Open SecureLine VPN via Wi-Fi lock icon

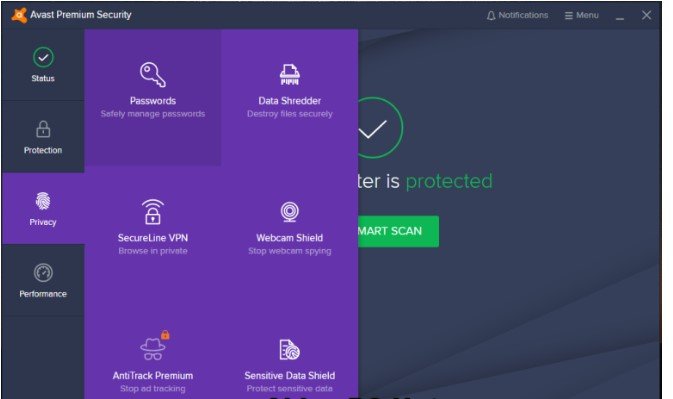pyautogui.click(x=153, y=212)
